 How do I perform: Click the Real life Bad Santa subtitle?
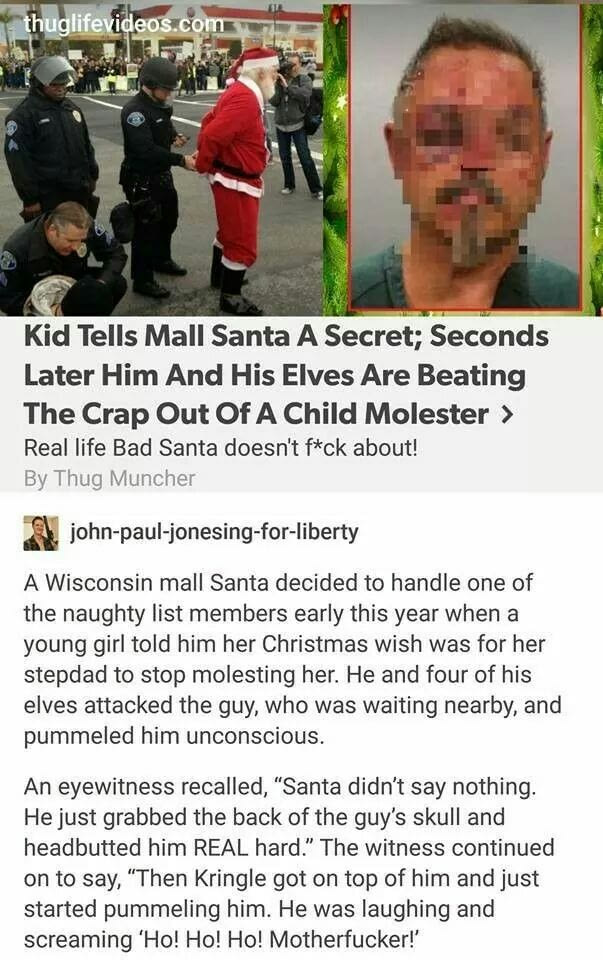(x=220, y=448)
